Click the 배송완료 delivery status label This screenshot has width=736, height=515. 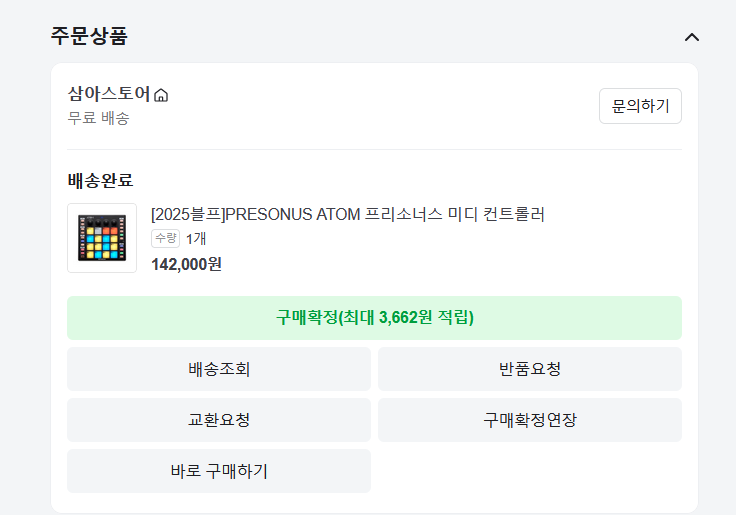[100, 180]
